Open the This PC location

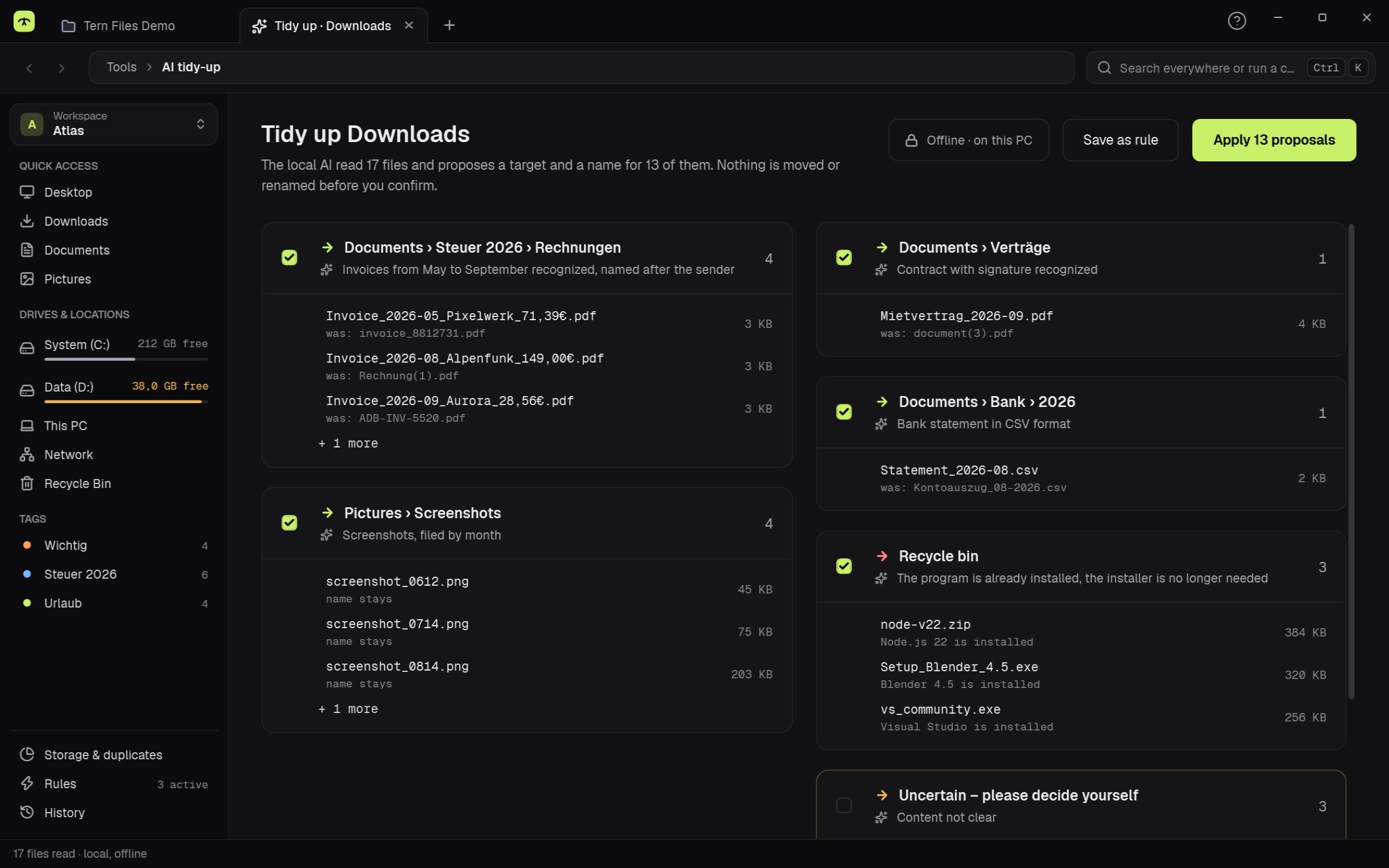[114, 426]
